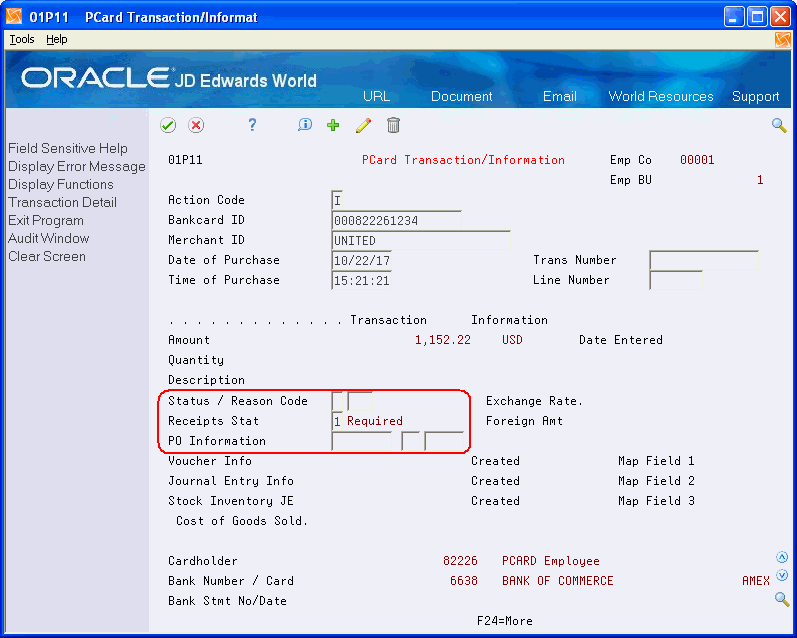Screen dimensions: 797x638
Task: Click the trash can delete icon
Action: click(393, 125)
